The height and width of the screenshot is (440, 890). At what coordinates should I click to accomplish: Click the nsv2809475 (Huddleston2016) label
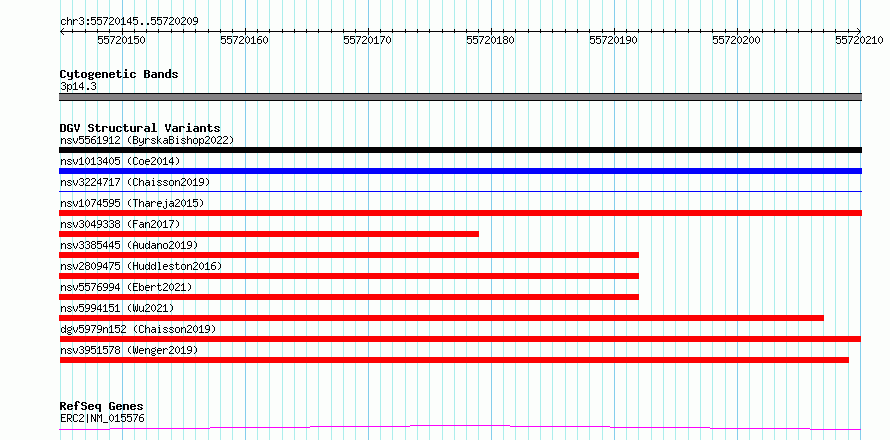[x=141, y=266]
